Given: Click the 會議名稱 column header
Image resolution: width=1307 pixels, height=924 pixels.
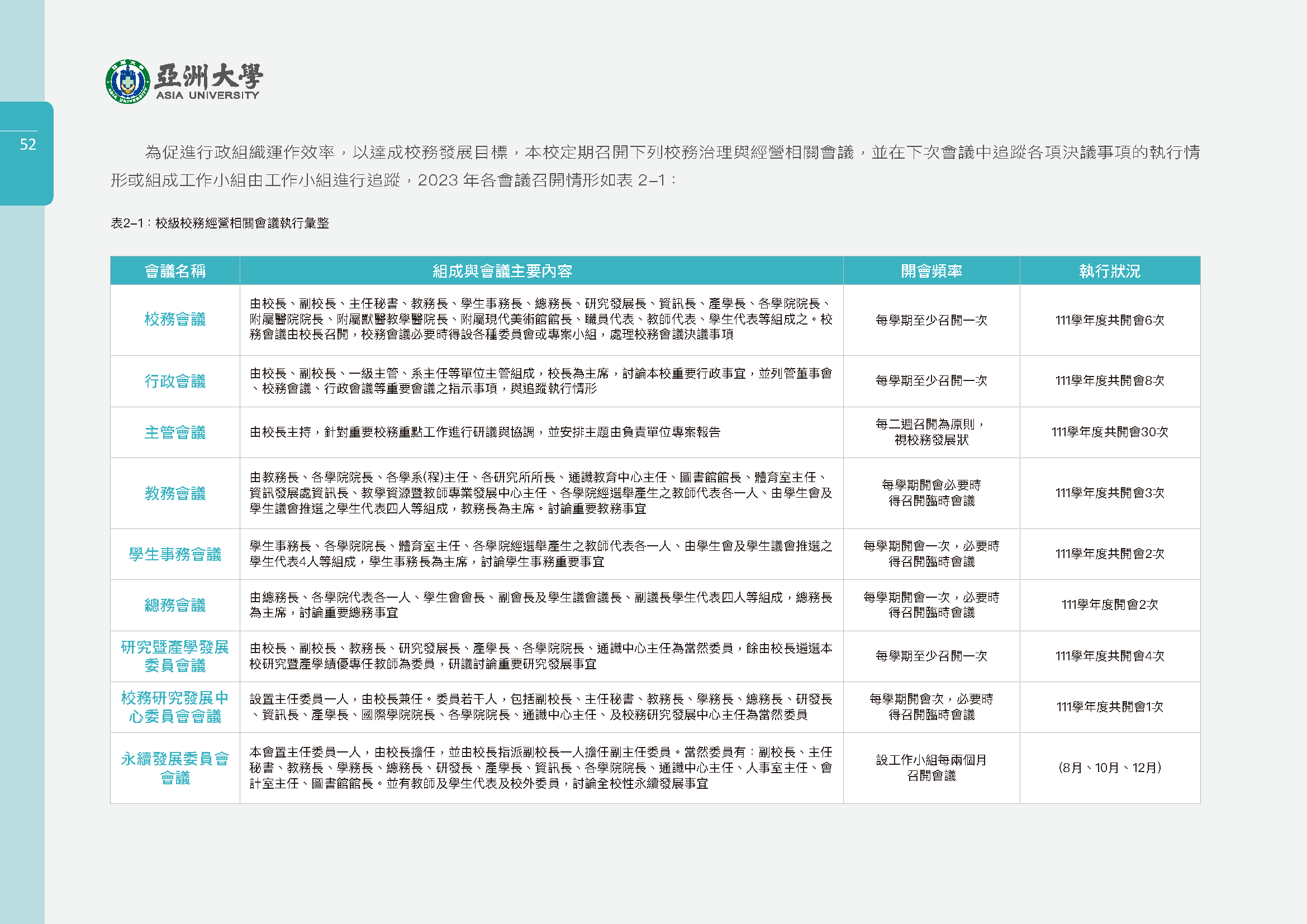Looking at the screenshot, I should (175, 271).
